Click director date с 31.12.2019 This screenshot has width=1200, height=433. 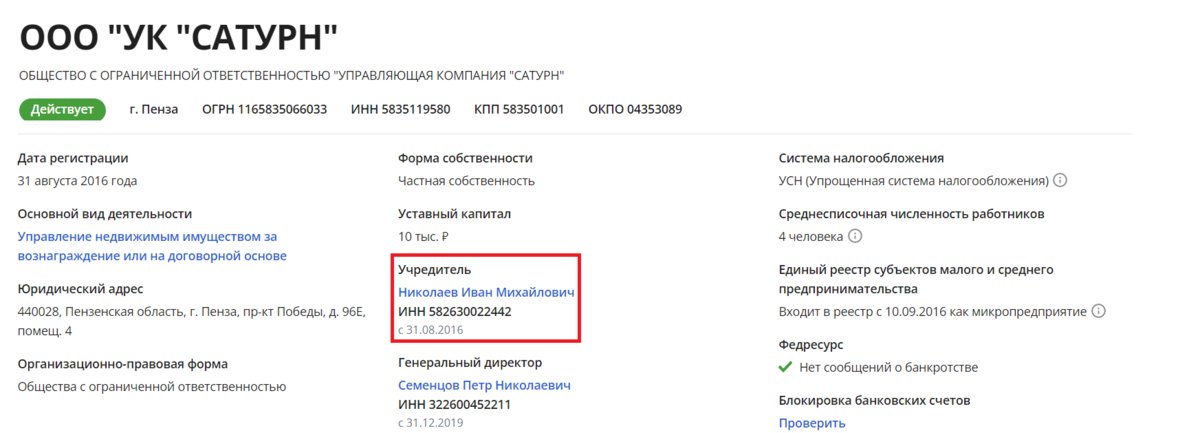pos(431,423)
